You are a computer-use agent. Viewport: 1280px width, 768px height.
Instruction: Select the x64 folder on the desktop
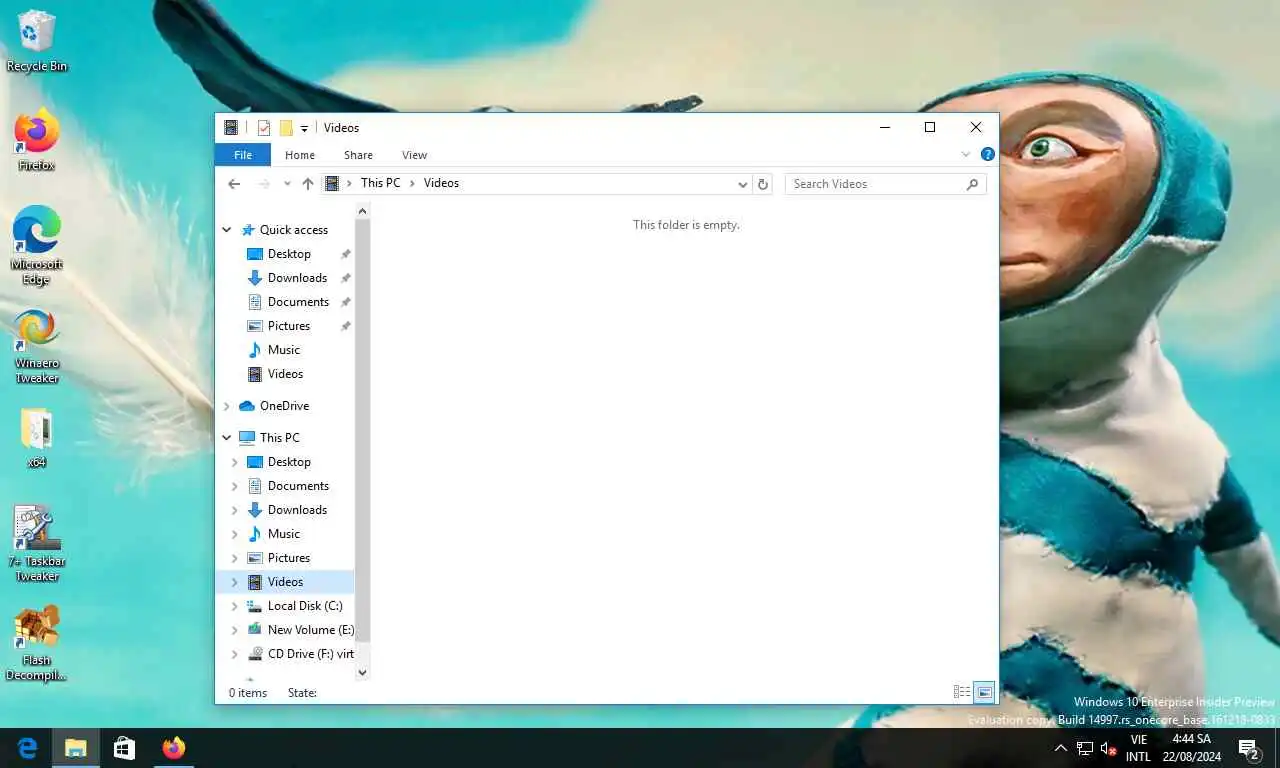37,438
